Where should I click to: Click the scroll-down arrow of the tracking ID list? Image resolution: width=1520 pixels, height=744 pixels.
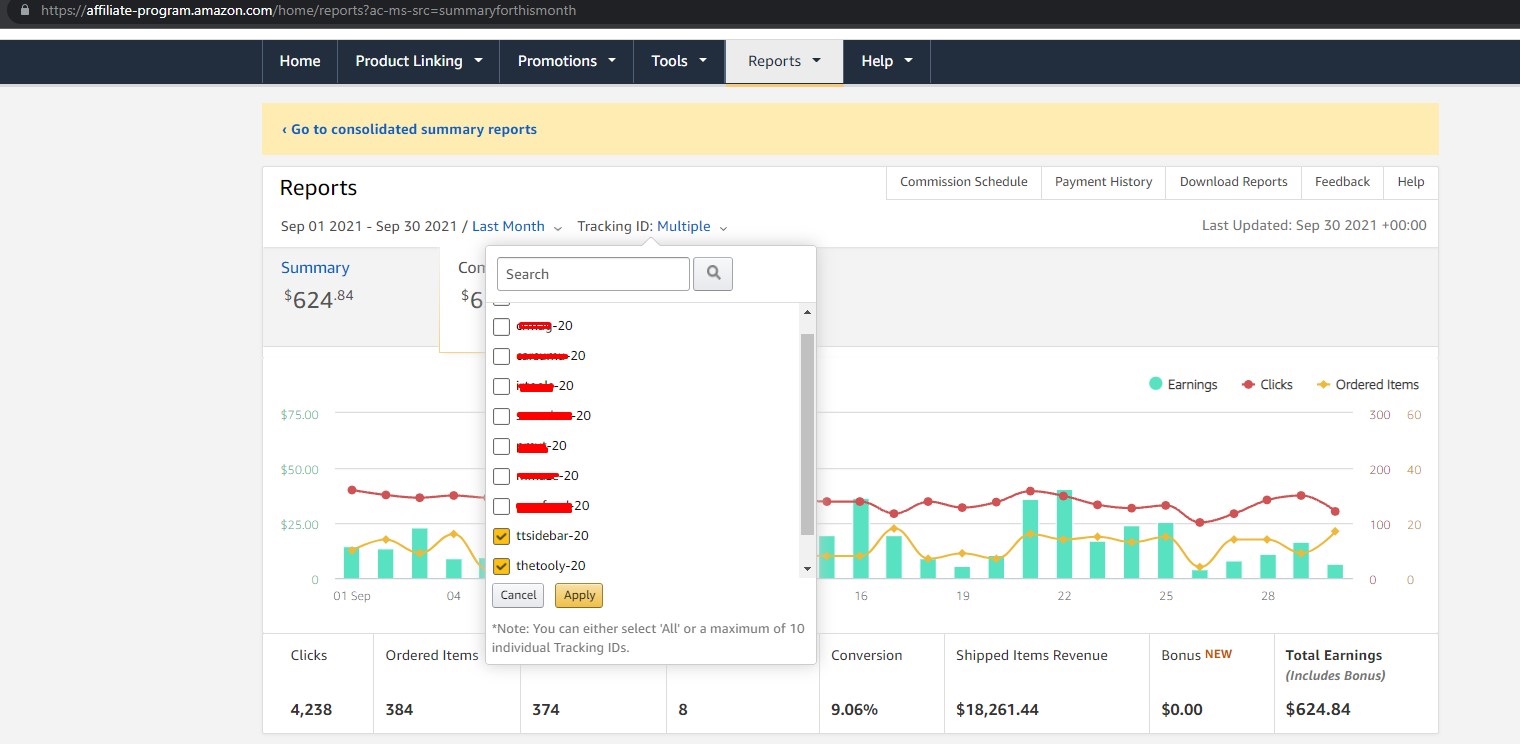tap(807, 569)
